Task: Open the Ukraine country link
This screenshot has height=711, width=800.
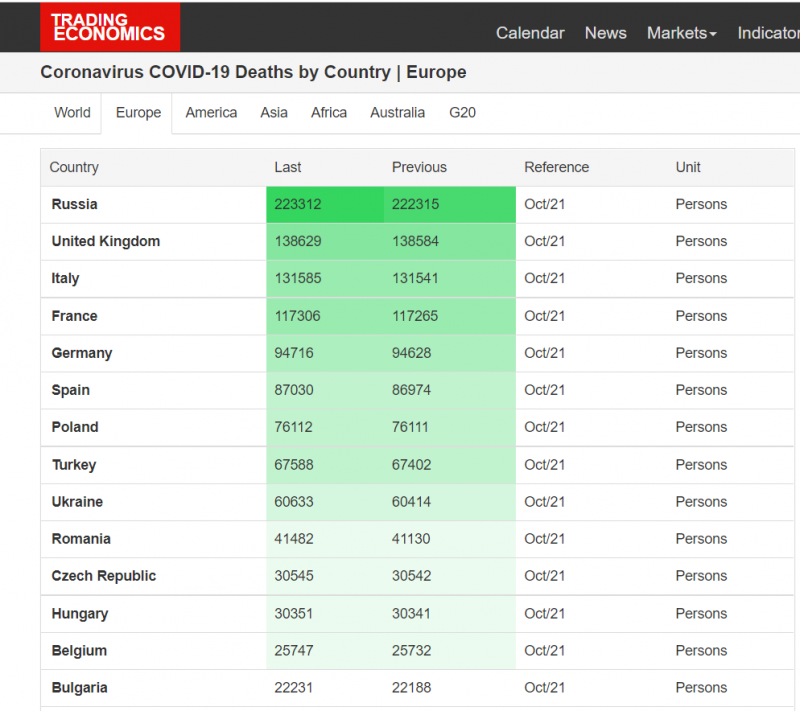Action: pyautogui.click(x=77, y=502)
